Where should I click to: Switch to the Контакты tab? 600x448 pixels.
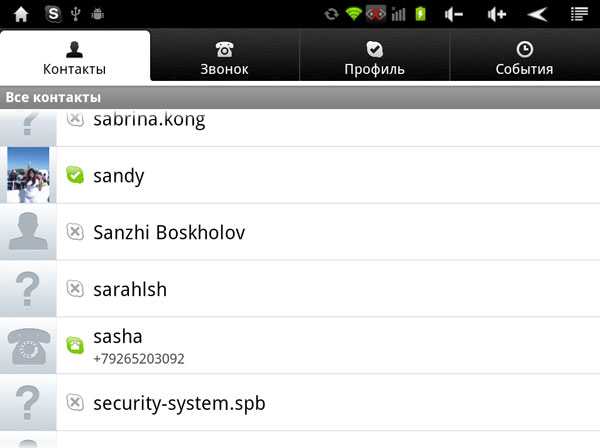point(75,56)
